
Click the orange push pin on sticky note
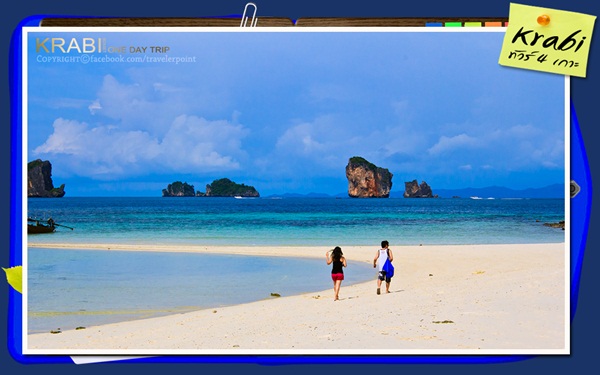tap(543, 20)
